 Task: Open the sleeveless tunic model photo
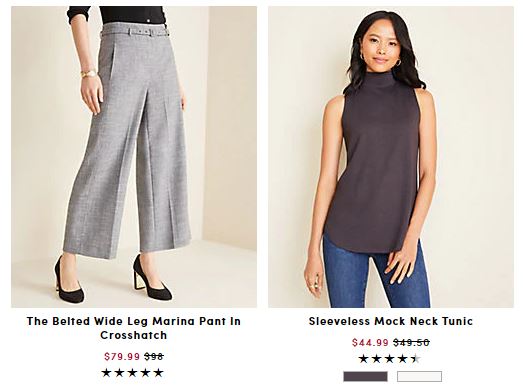391,157
